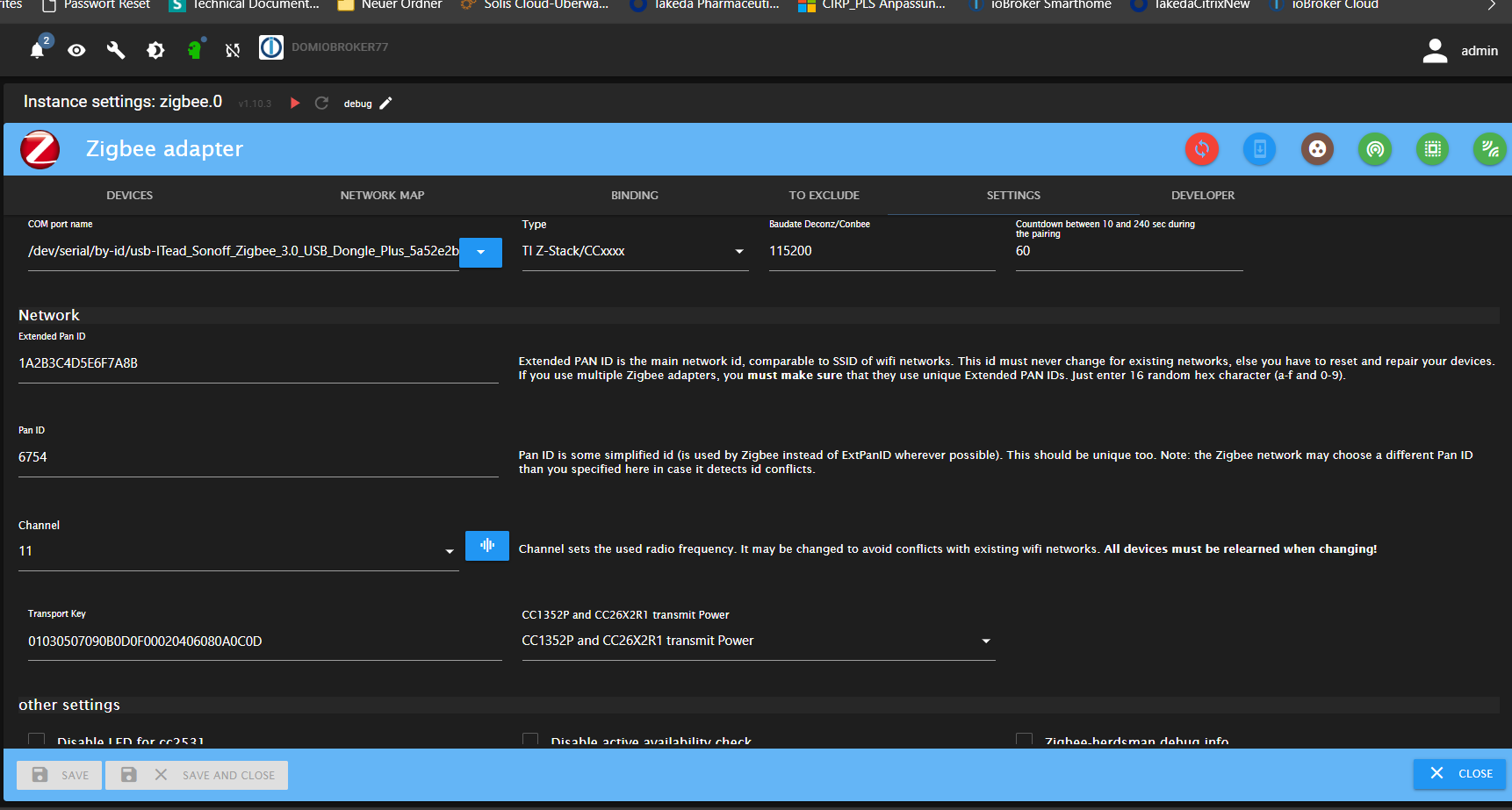
Task: Click the blue device download icon
Action: click(1259, 149)
